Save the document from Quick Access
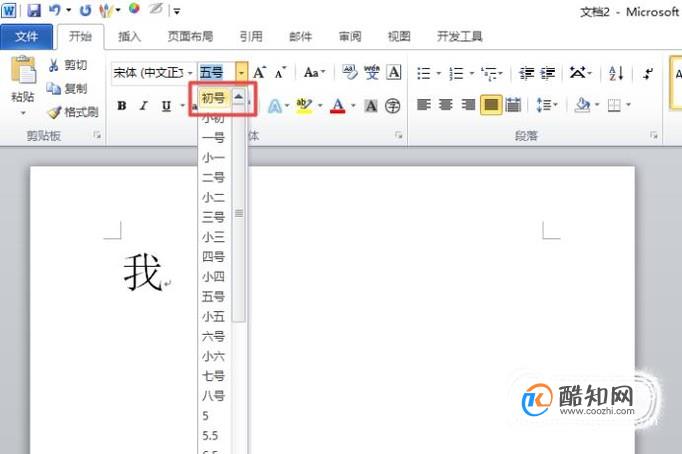Screen dimensions: 682x454 point(33,10)
